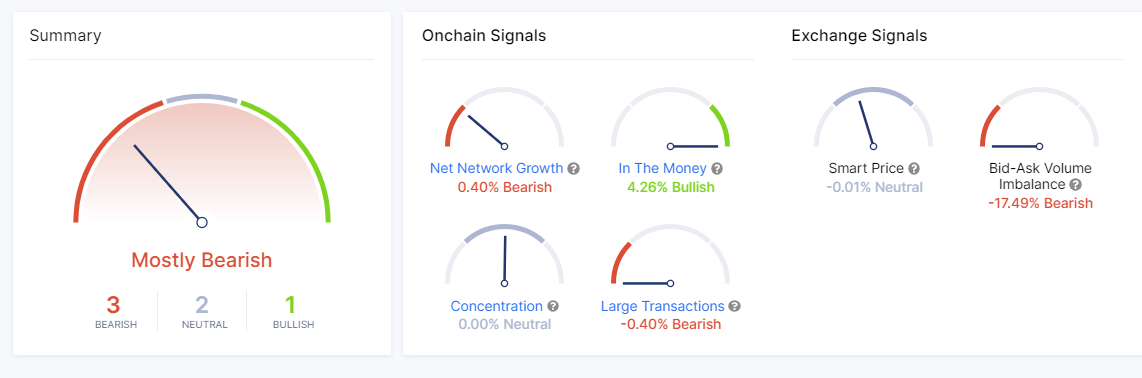Select the 2 Neutral count
Screen dimensions: 1142x378
(205, 312)
